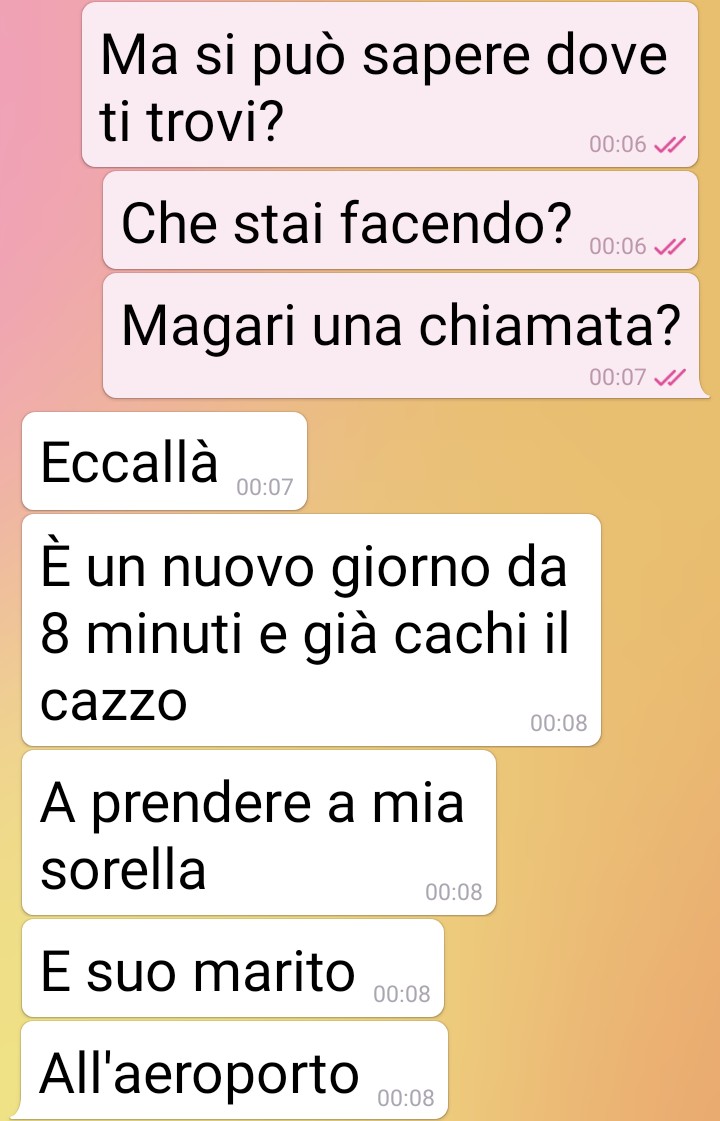Tap the double-check icon beside 'Che stai facendo?'
Image resolution: width=720 pixels, height=1121 pixels.
[x=670, y=247]
